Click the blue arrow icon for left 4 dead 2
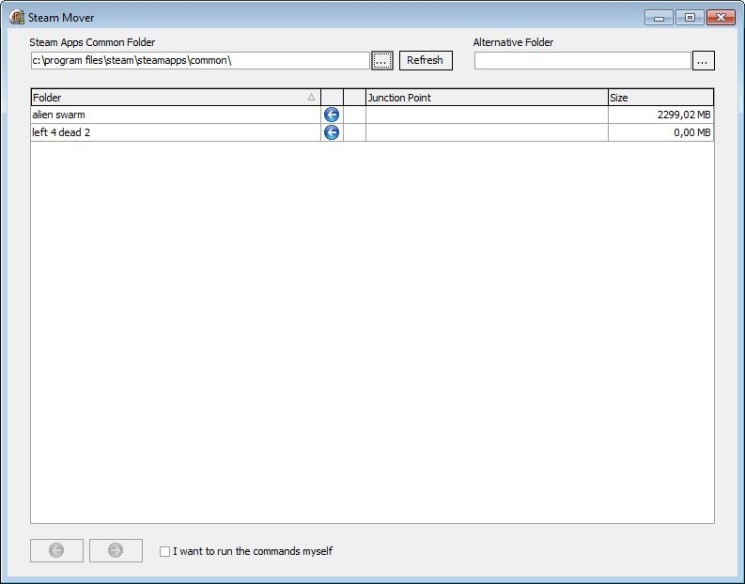745x584 pixels. pos(332,132)
